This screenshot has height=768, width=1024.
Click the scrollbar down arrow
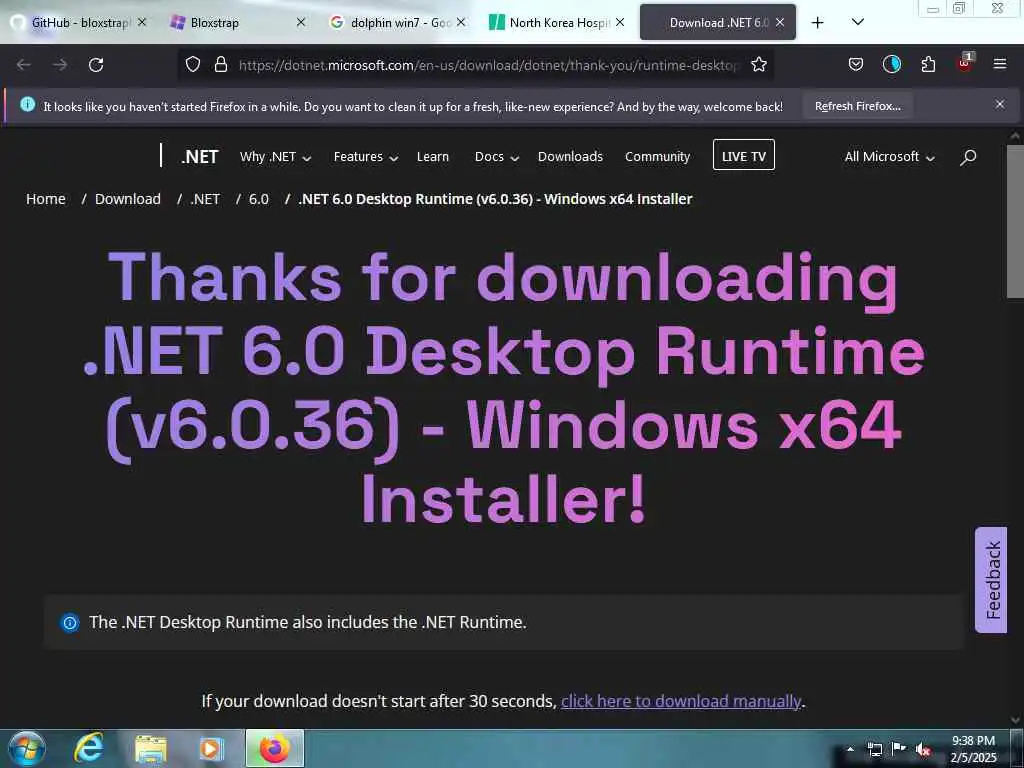[1015, 720]
